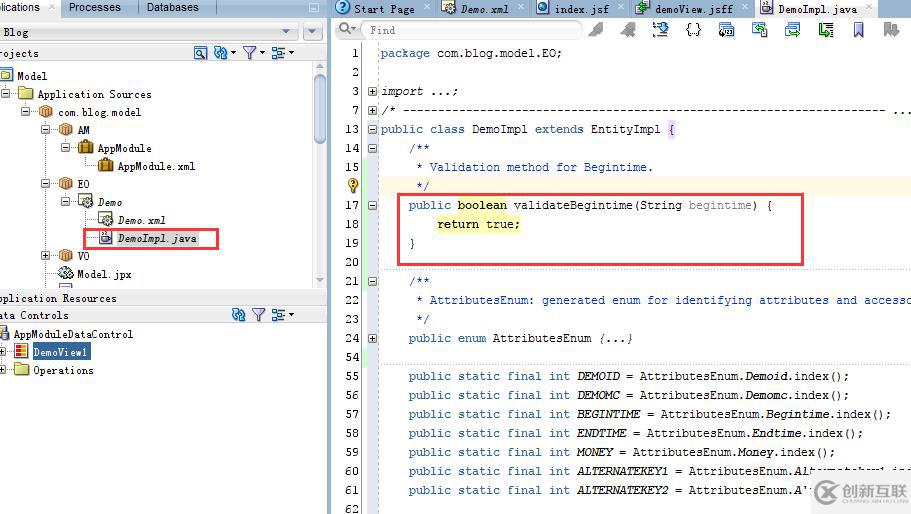
Task: Click the Quick Outline toolbar icon
Action: pyautogui.click(x=661, y=29)
